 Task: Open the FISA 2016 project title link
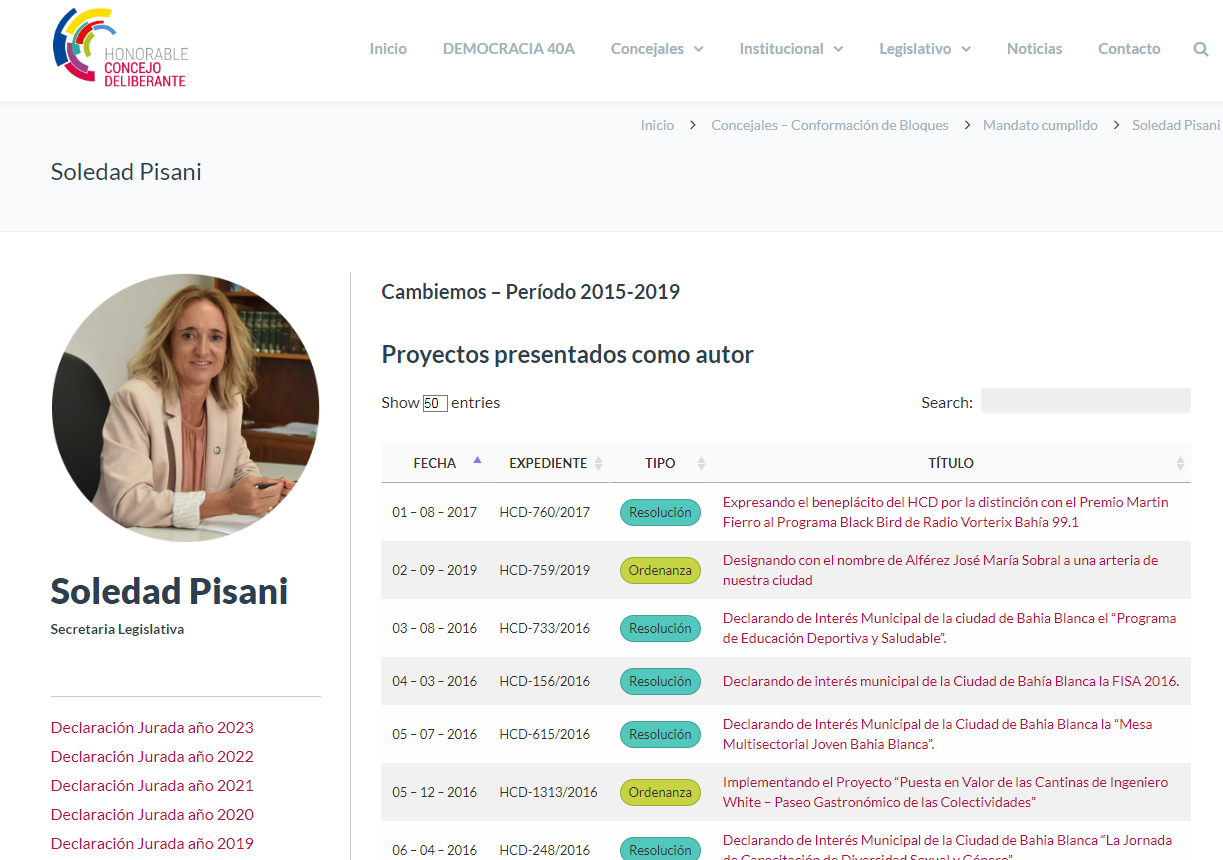[950, 681]
